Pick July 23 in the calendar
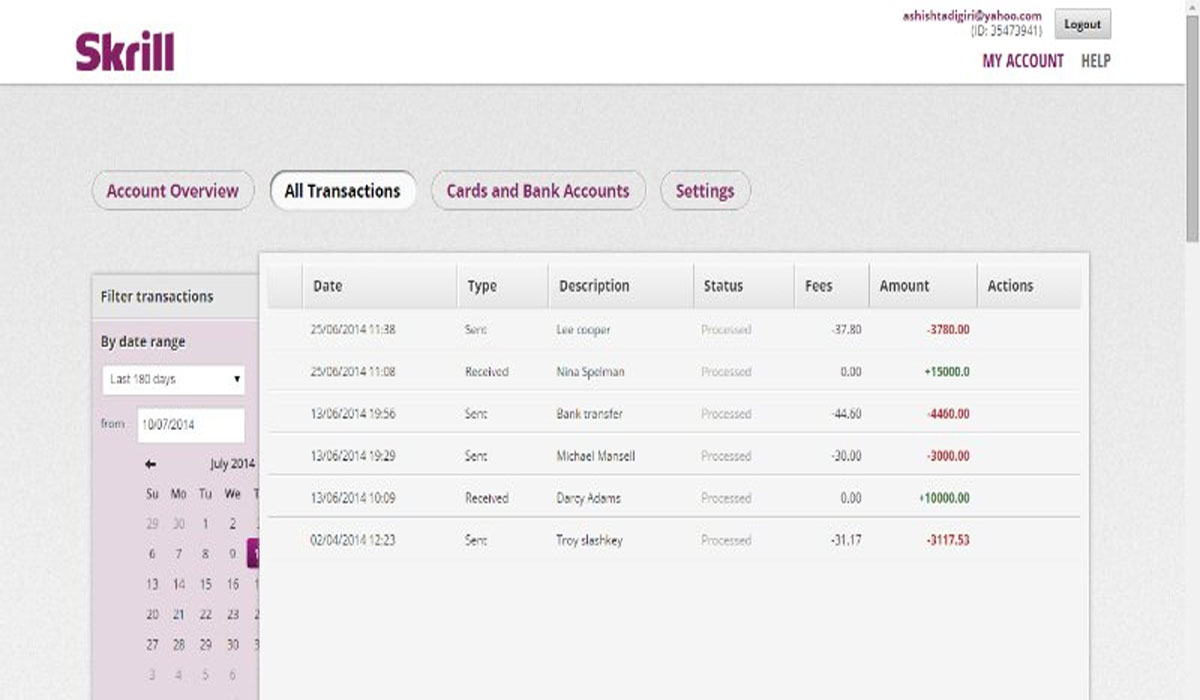The height and width of the screenshot is (700, 1200). tap(233, 615)
